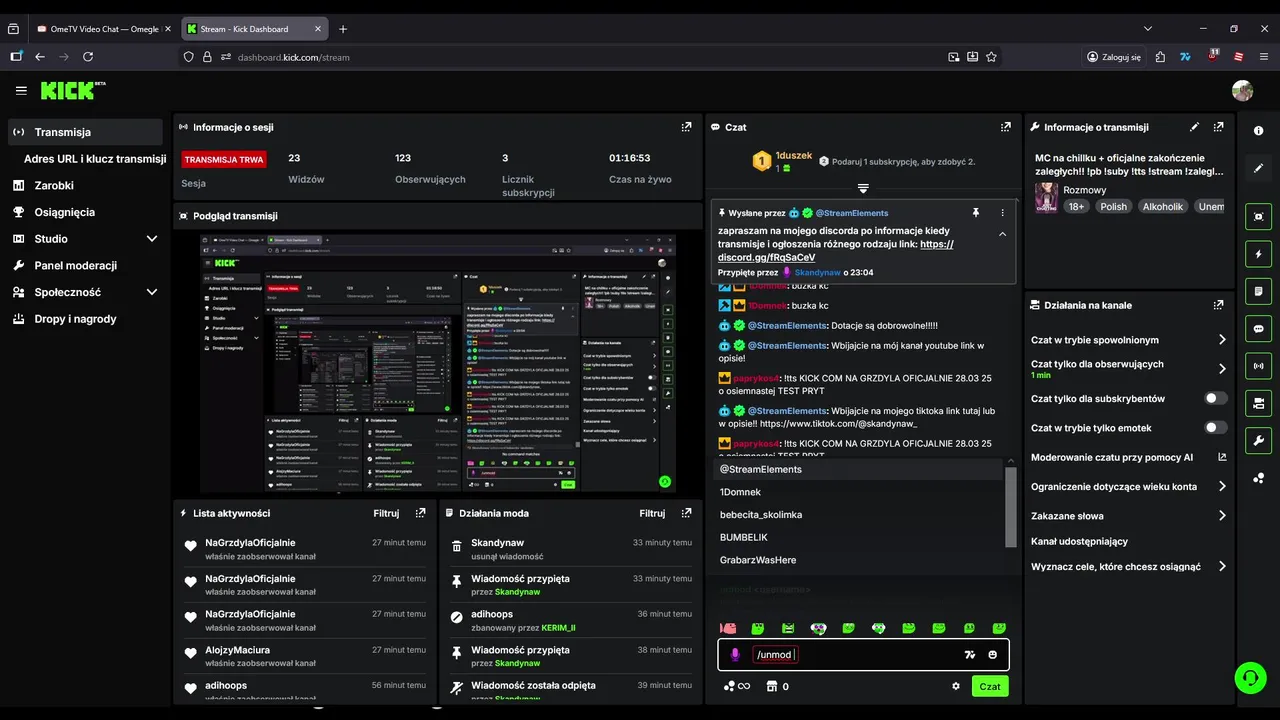Viewport: 1280px width, 720px height.
Task: Pop out the Działania moda panel
Action: pyautogui.click(x=686, y=513)
